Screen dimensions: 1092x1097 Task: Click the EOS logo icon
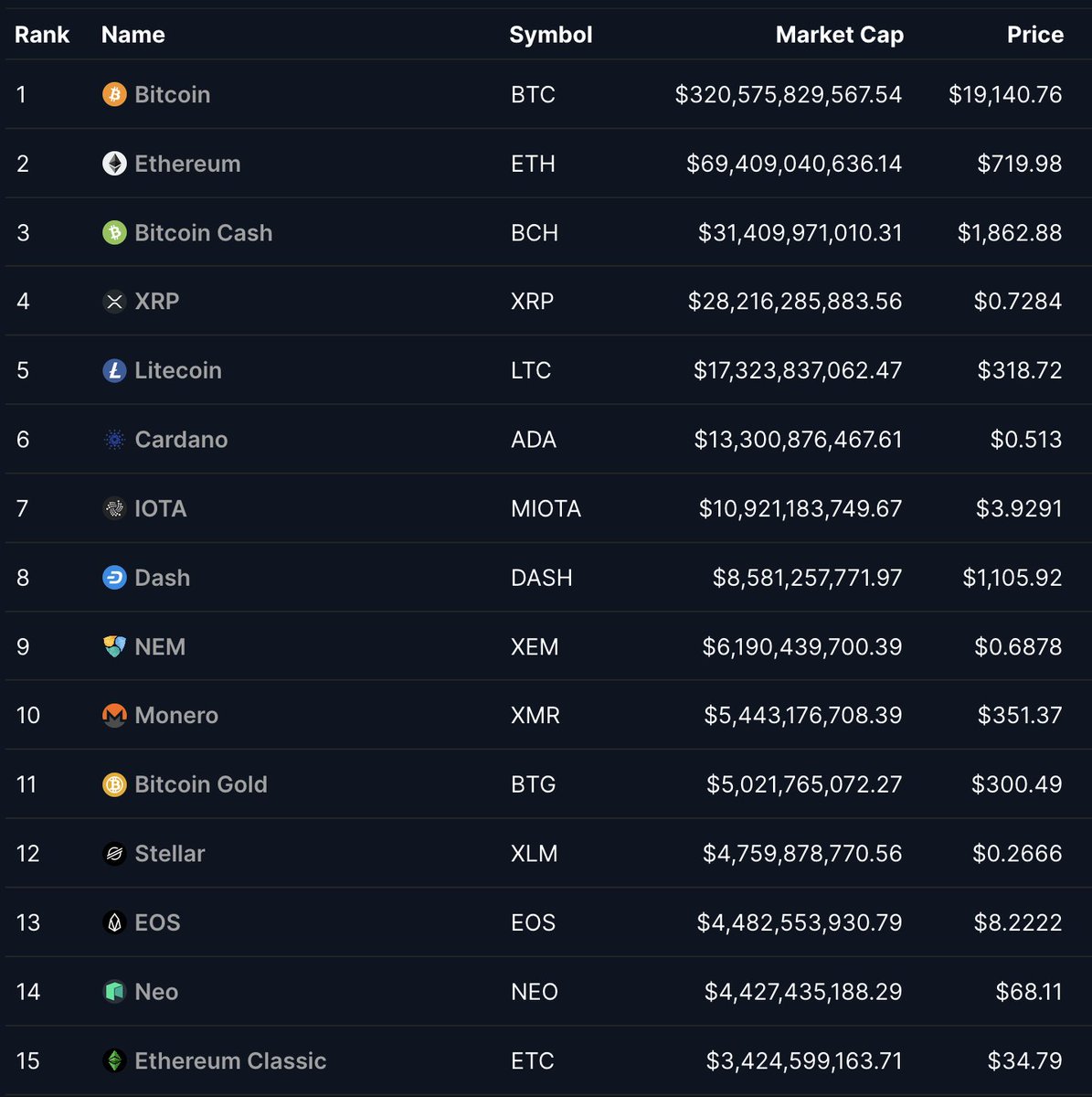(x=114, y=922)
